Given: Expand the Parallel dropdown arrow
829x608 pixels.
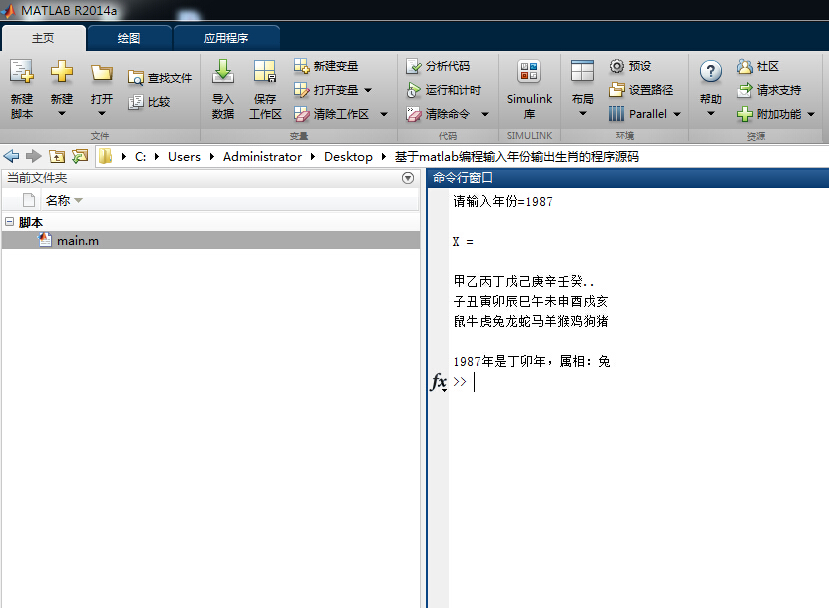Looking at the screenshot, I should [677, 114].
